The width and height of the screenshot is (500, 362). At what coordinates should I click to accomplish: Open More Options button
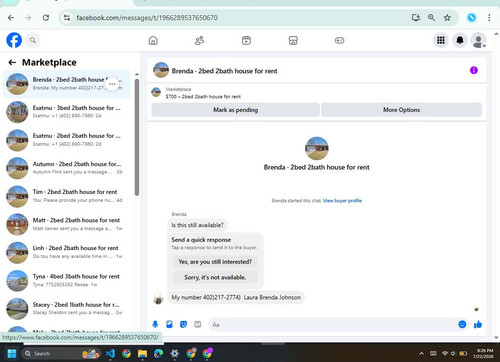401,110
